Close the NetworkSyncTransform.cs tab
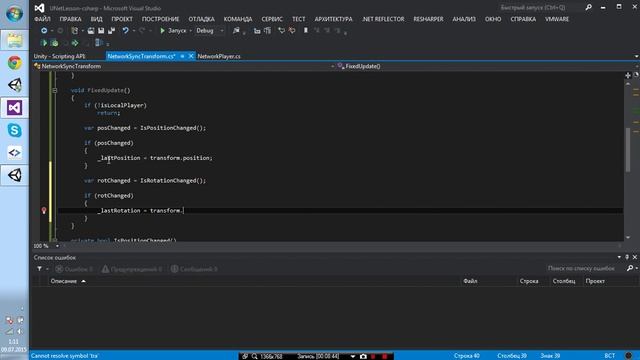640x360 pixels. [191, 56]
